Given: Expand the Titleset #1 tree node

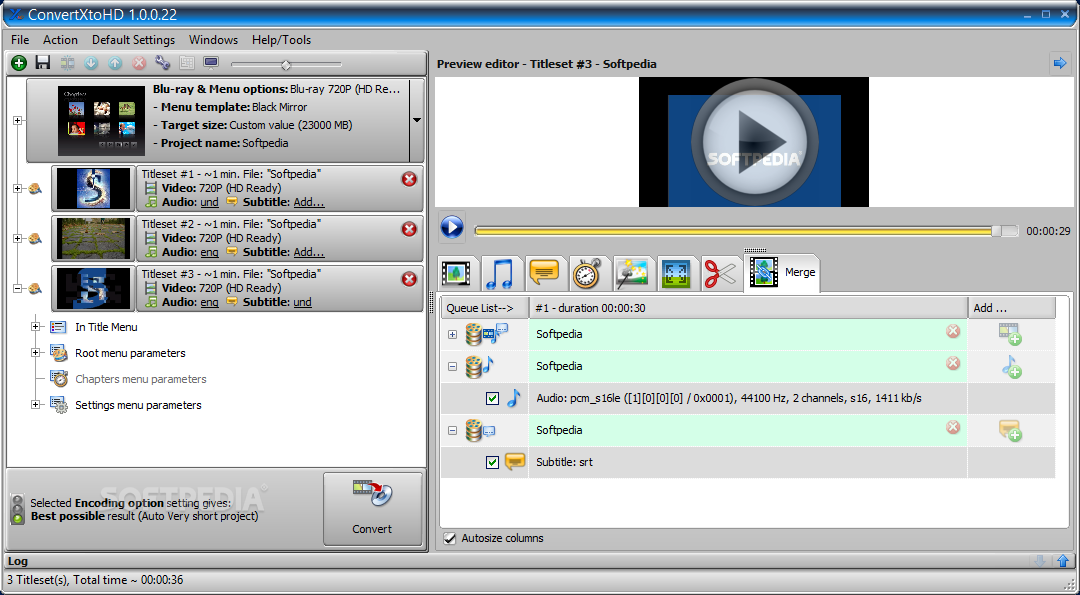Looking at the screenshot, I should (17, 188).
